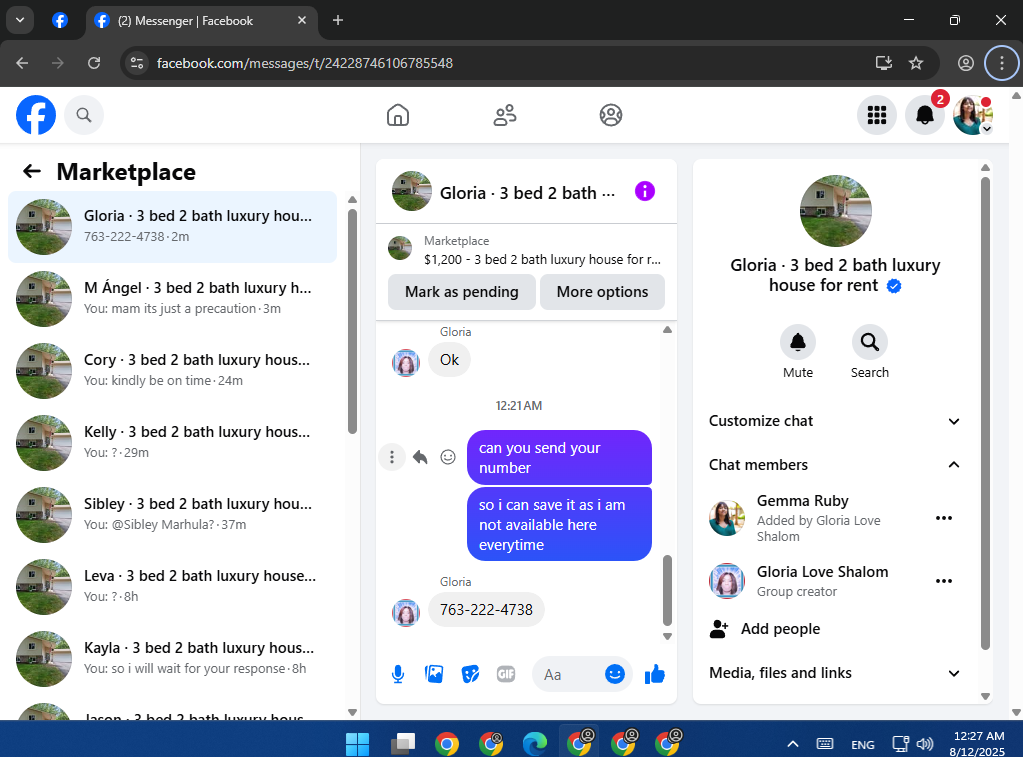Open the account profile picture menu
This screenshot has width=1023, height=757.
[x=973, y=115]
